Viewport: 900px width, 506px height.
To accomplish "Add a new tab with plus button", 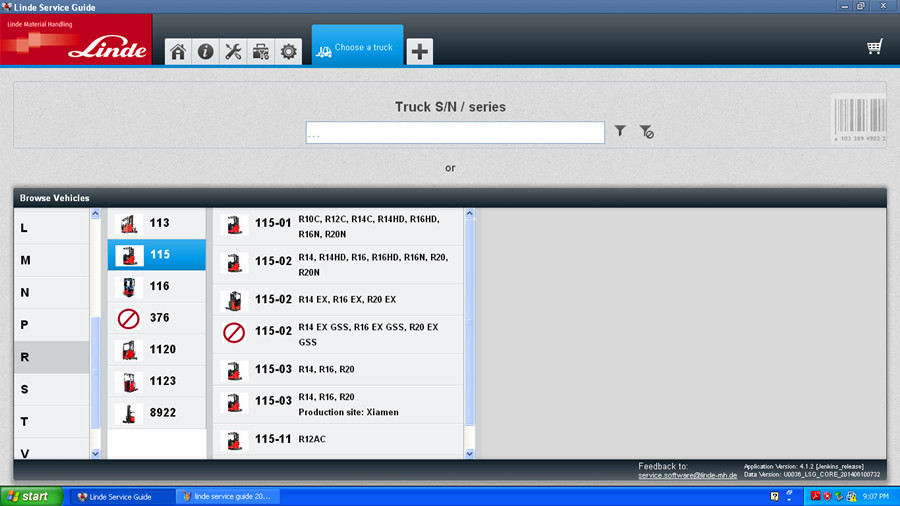I will [x=420, y=52].
